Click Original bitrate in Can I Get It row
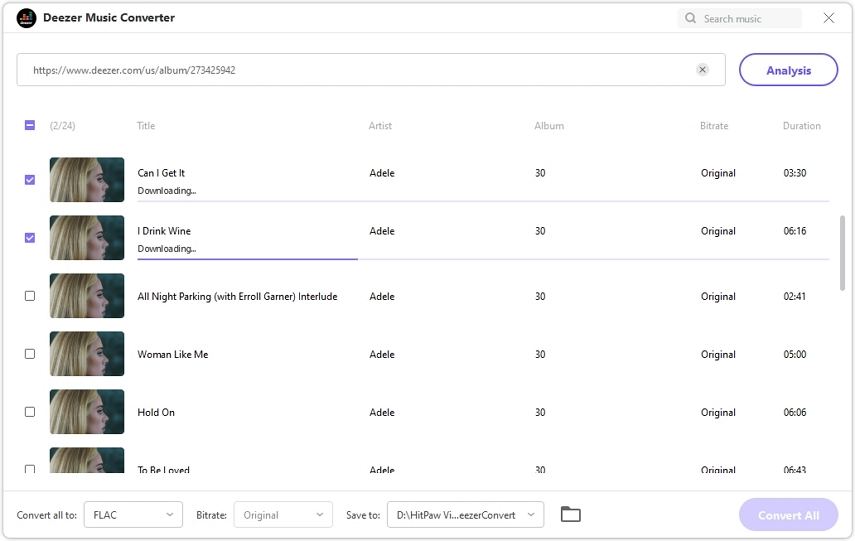The image size is (855, 541). (x=718, y=173)
